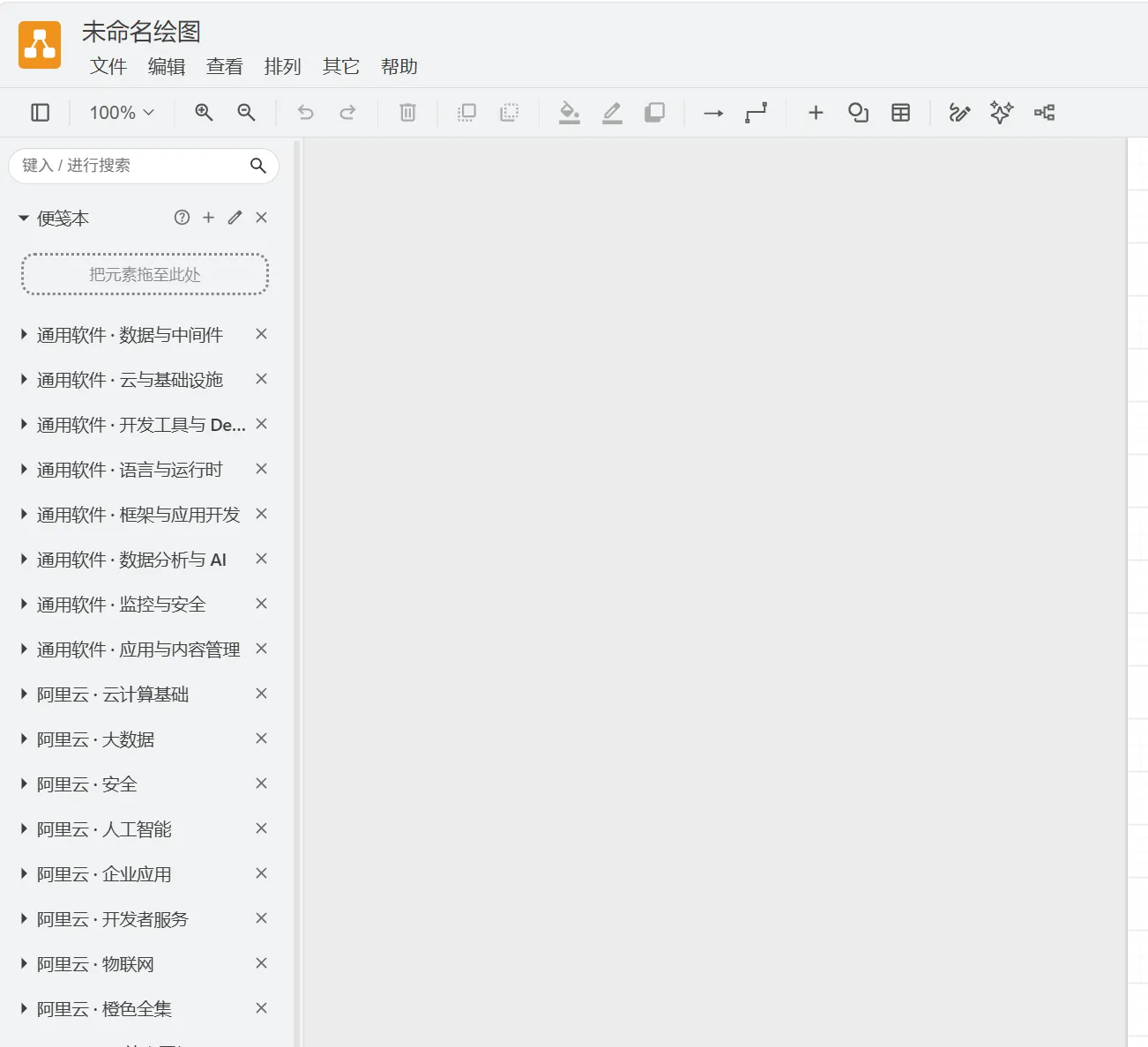Click the AI sparkle generate icon
The height and width of the screenshot is (1047, 1148).
pos(1002,112)
